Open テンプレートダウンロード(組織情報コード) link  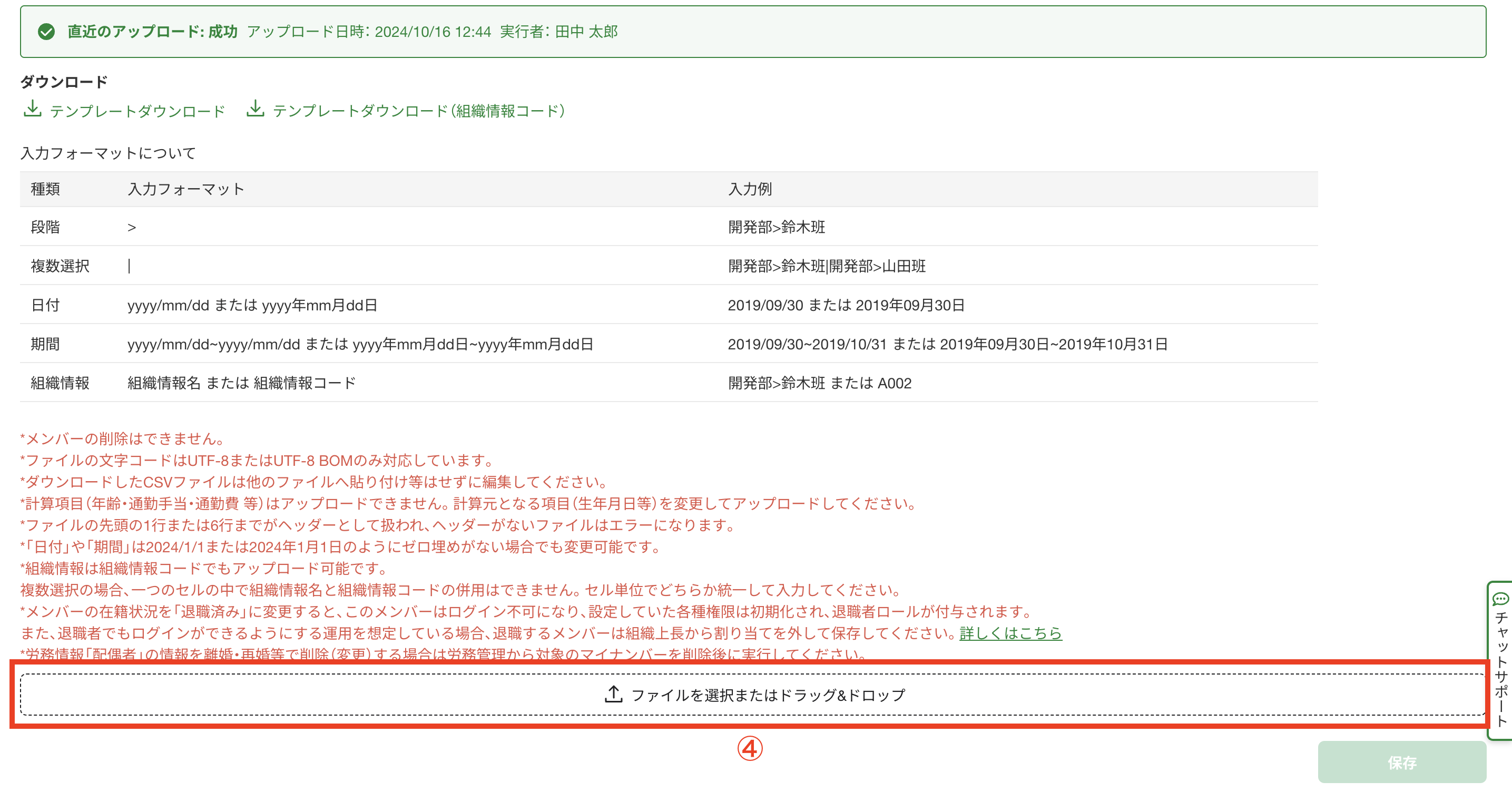(419, 111)
